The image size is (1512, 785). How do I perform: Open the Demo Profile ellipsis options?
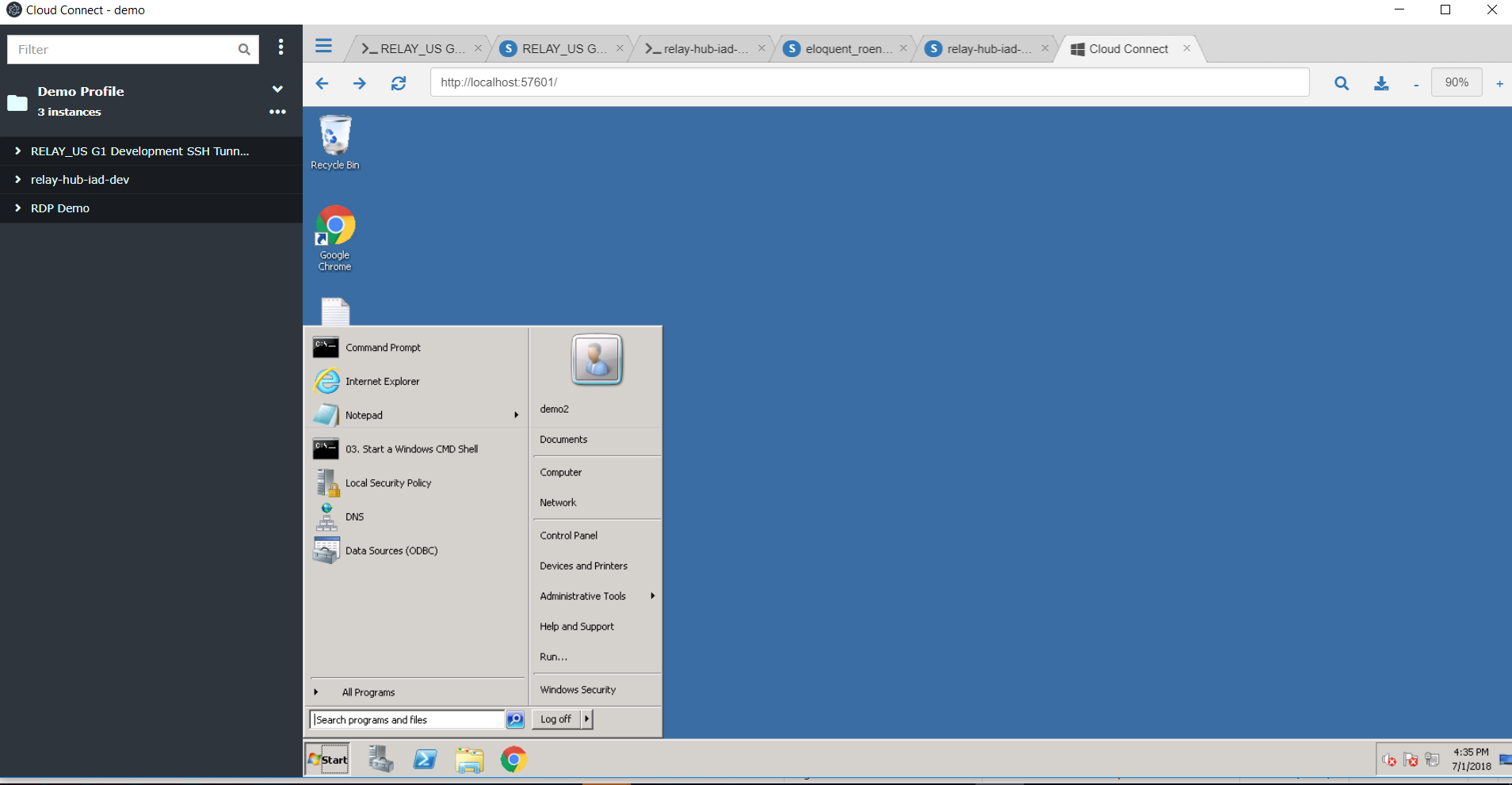[x=277, y=112]
